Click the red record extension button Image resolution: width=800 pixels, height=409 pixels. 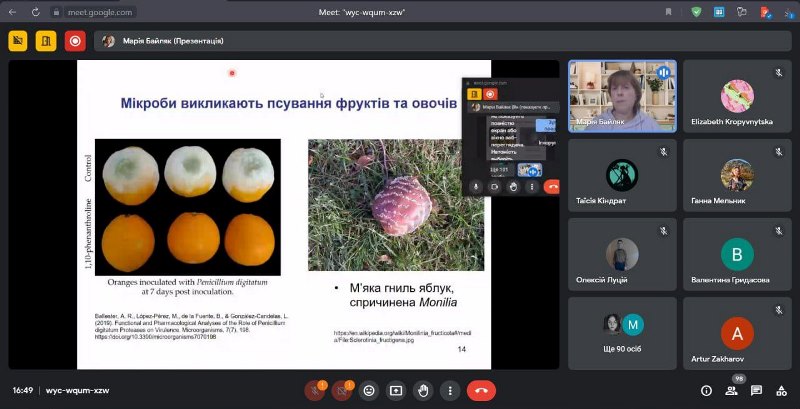pyautogui.click(x=74, y=41)
